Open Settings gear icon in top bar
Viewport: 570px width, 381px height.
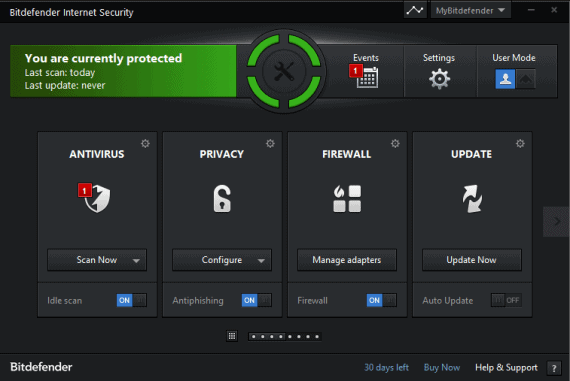tap(439, 79)
